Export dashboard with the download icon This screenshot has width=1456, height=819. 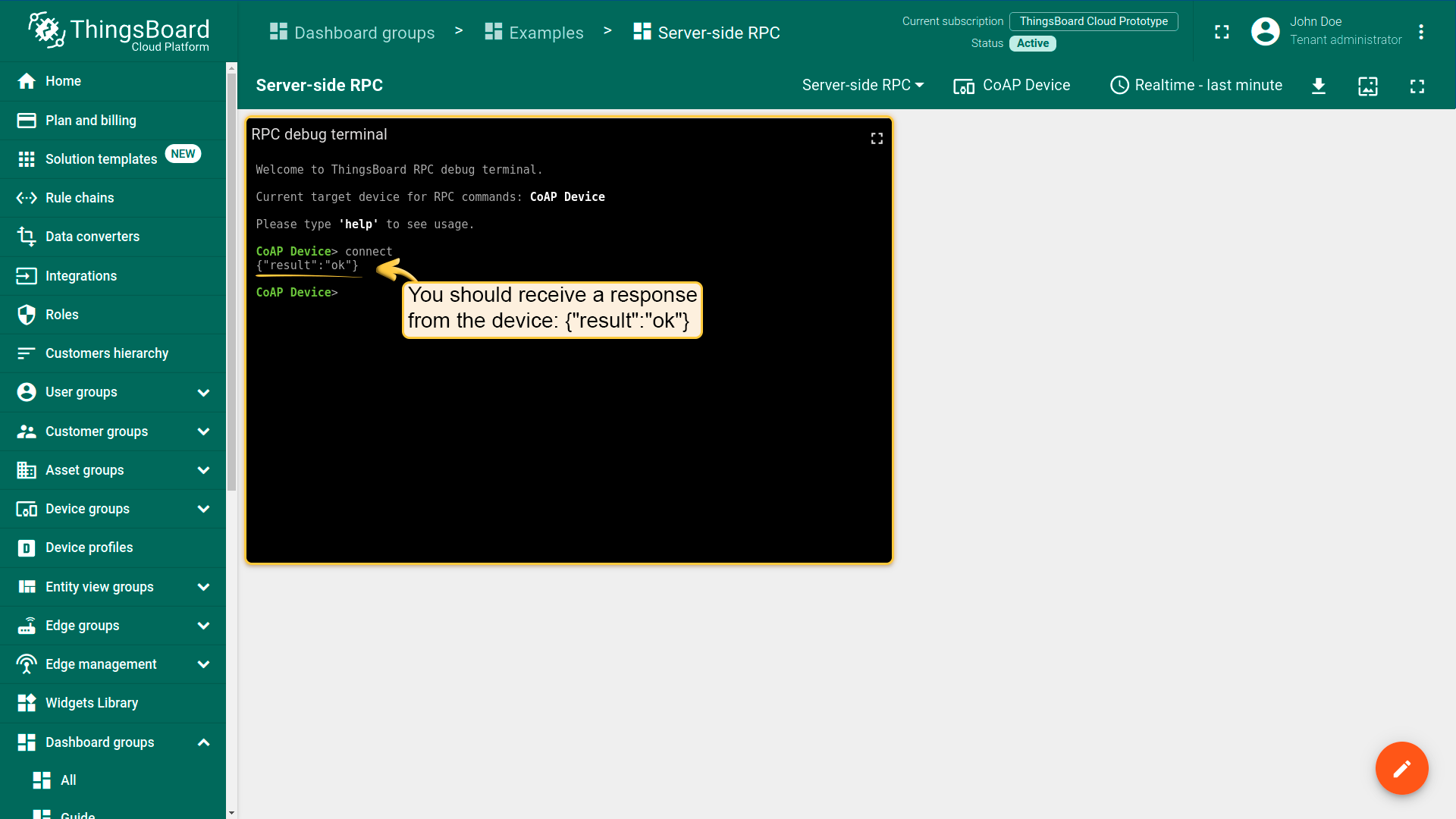click(x=1319, y=86)
